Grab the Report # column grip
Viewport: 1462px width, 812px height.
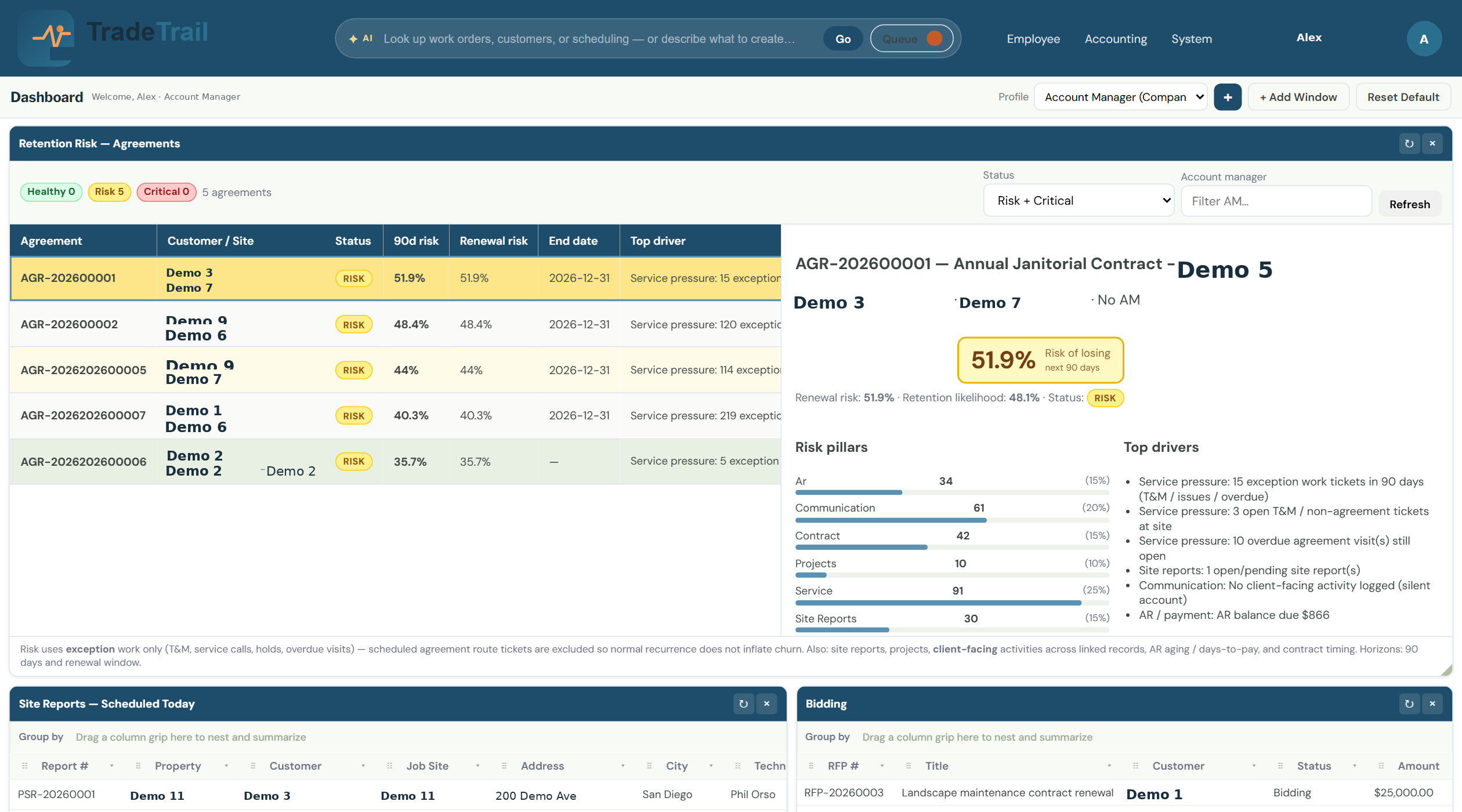(x=25, y=766)
